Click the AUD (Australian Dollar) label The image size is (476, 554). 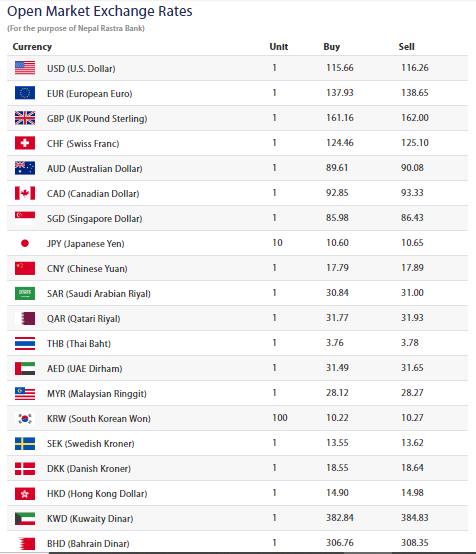coord(95,169)
